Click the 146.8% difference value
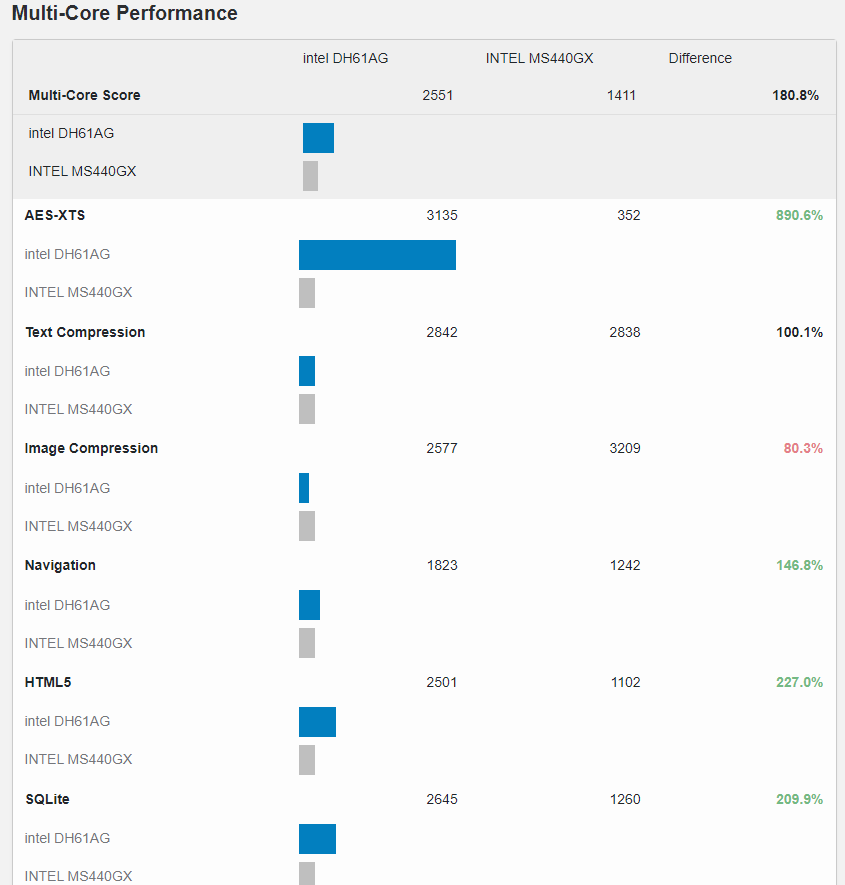The image size is (845, 885). pyautogui.click(x=799, y=565)
